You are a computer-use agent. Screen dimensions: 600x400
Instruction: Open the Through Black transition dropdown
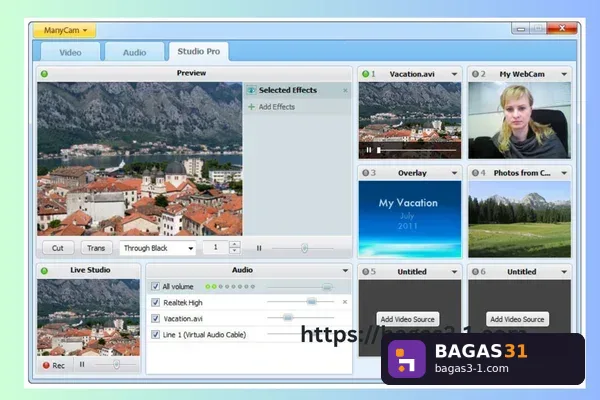coord(158,248)
